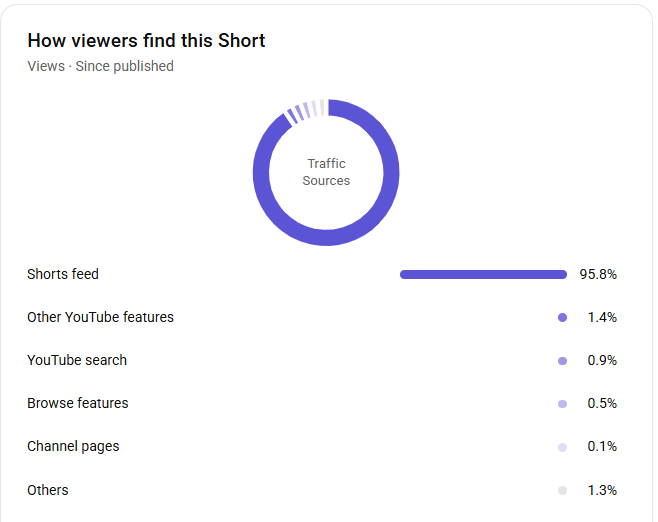The image size is (658, 522).
Task: Select the Other YouTube features row label
Action: pyautogui.click(x=100, y=317)
